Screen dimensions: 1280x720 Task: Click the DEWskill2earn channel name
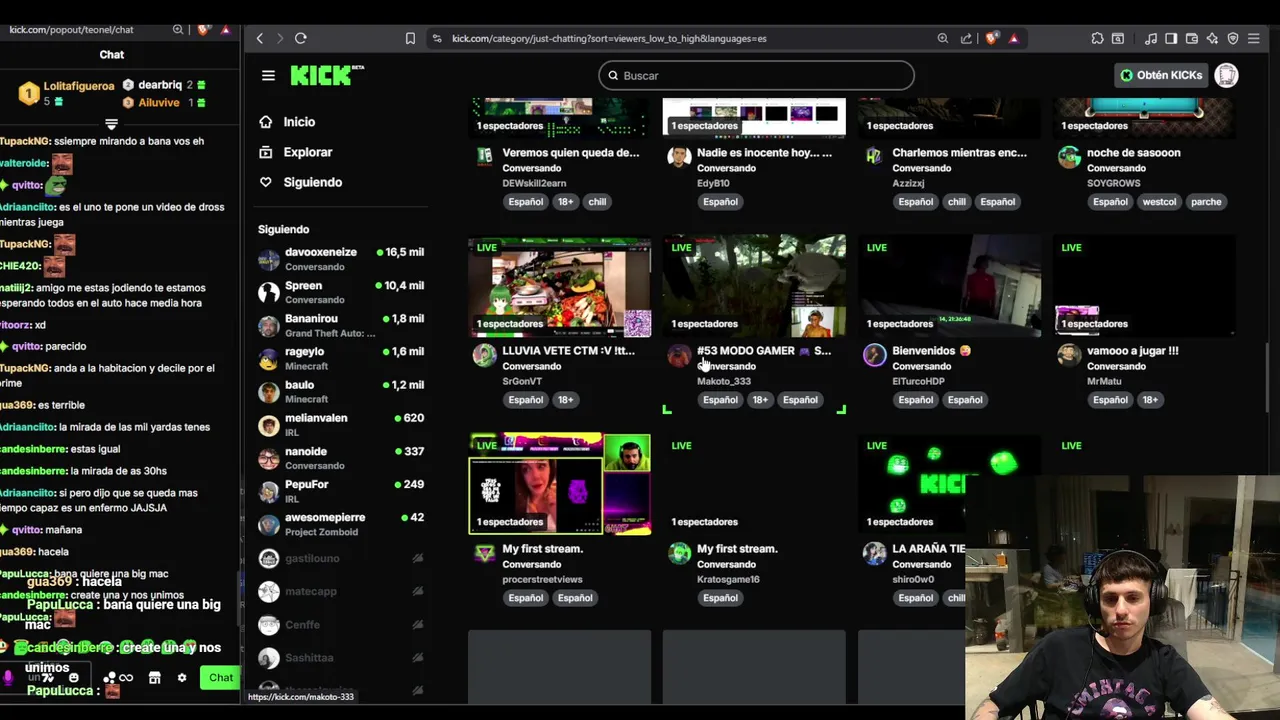[x=534, y=183]
